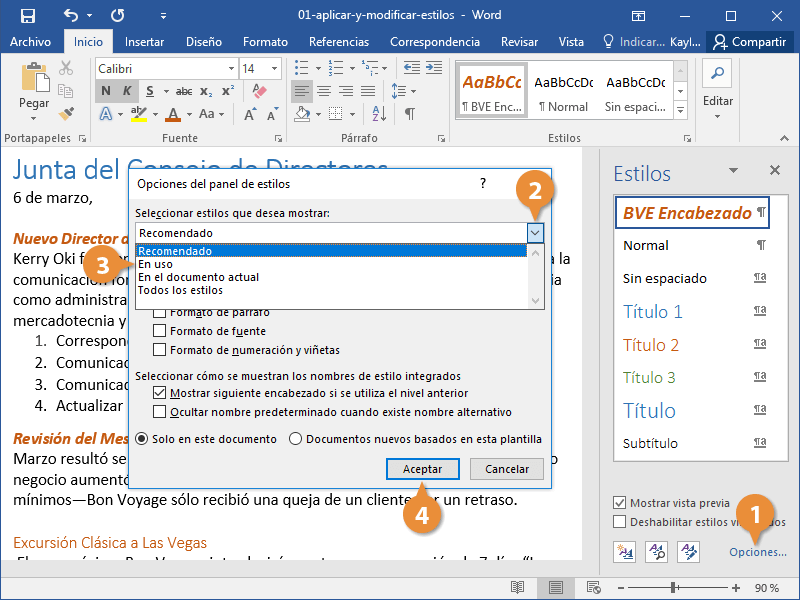This screenshot has width=800, height=600.
Task: Cut selection with the scissors icon
Action: coord(66,68)
